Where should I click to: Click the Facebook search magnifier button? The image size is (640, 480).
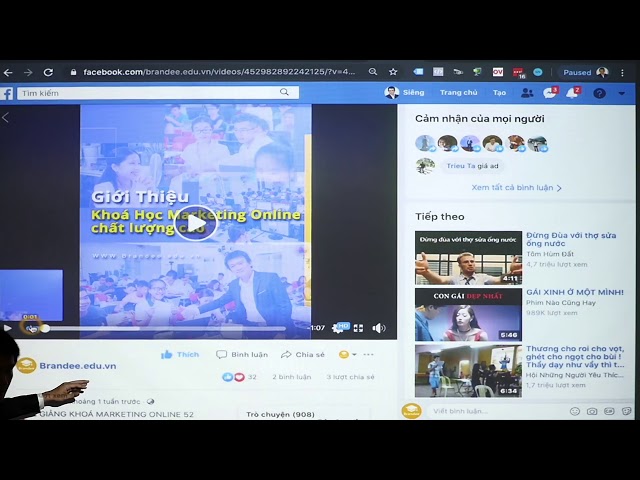click(284, 92)
